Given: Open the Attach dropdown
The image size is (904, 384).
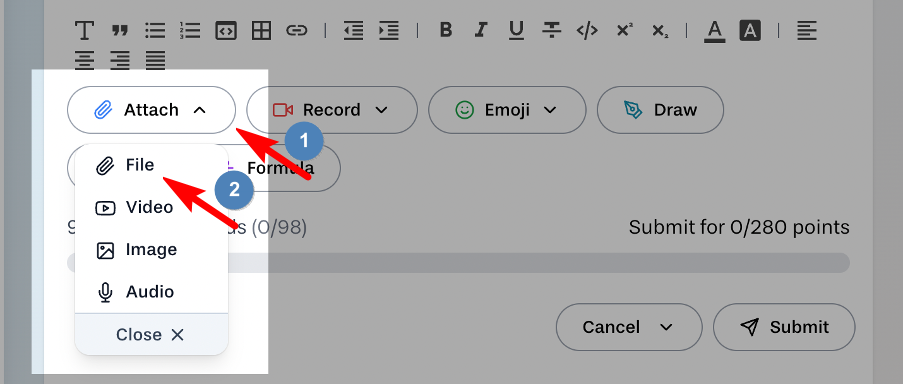Looking at the screenshot, I should pyautogui.click(x=152, y=110).
